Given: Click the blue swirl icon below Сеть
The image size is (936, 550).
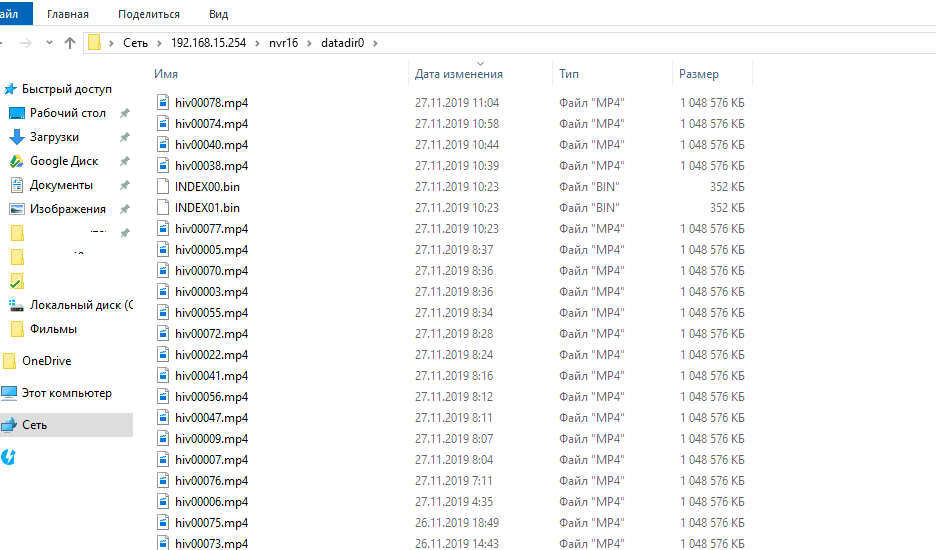Looking at the screenshot, I should coord(8,457).
